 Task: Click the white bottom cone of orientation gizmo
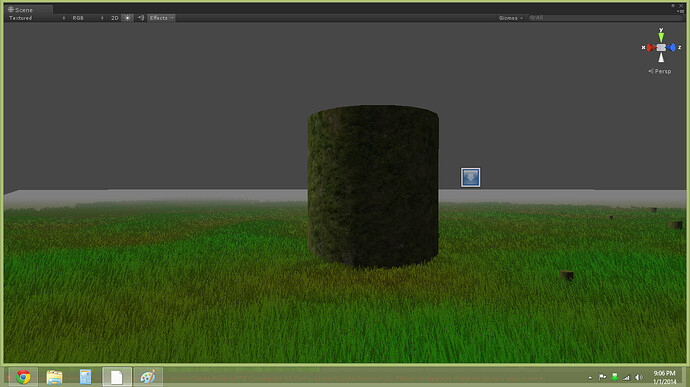[661, 57]
